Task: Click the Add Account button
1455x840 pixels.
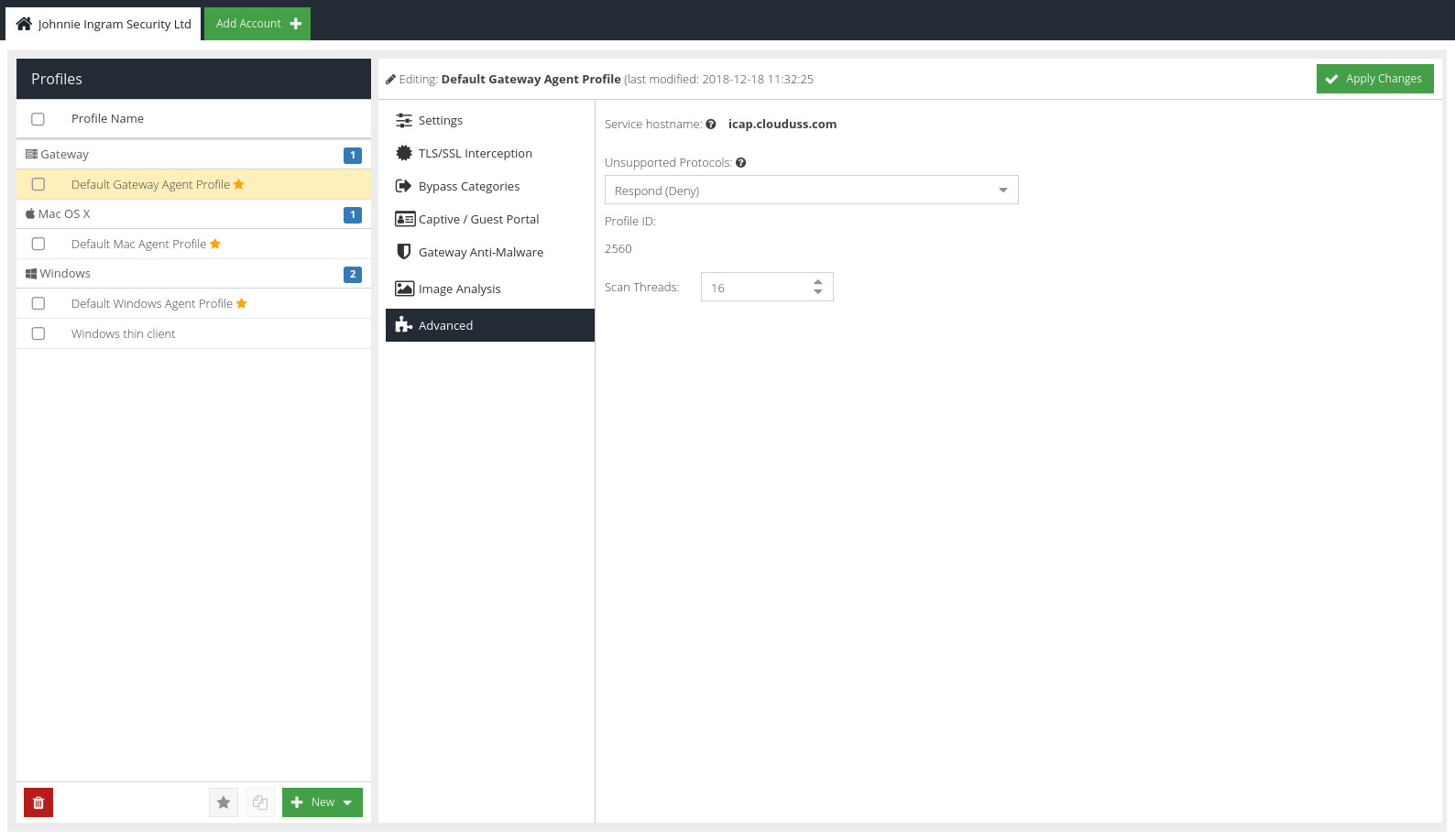Action: click(x=257, y=24)
